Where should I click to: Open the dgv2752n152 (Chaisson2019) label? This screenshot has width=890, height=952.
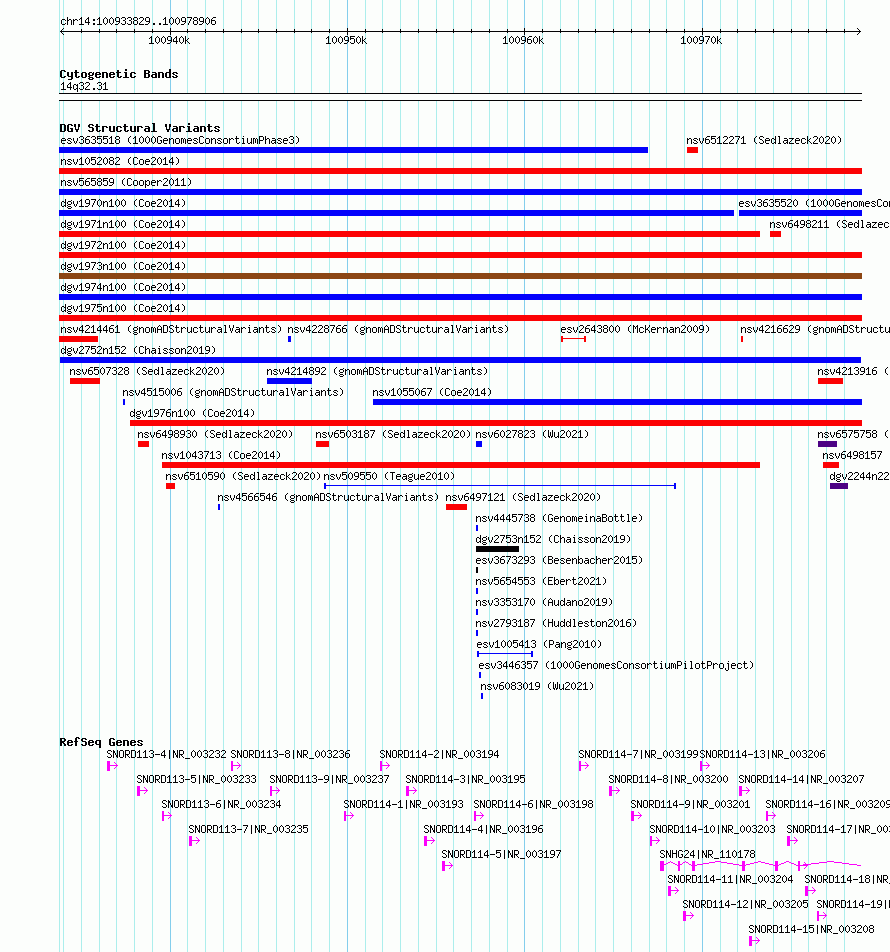point(138,350)
